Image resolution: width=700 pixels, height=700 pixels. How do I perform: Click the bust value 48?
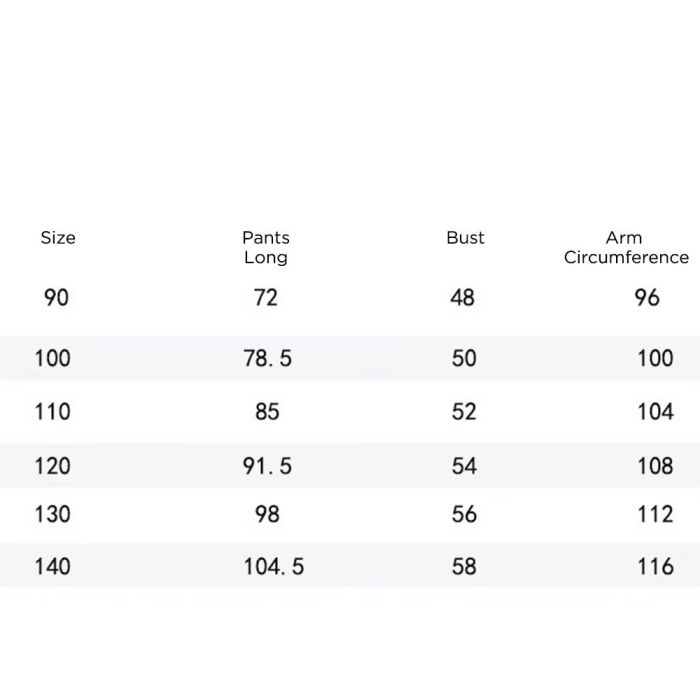[463, 298]
